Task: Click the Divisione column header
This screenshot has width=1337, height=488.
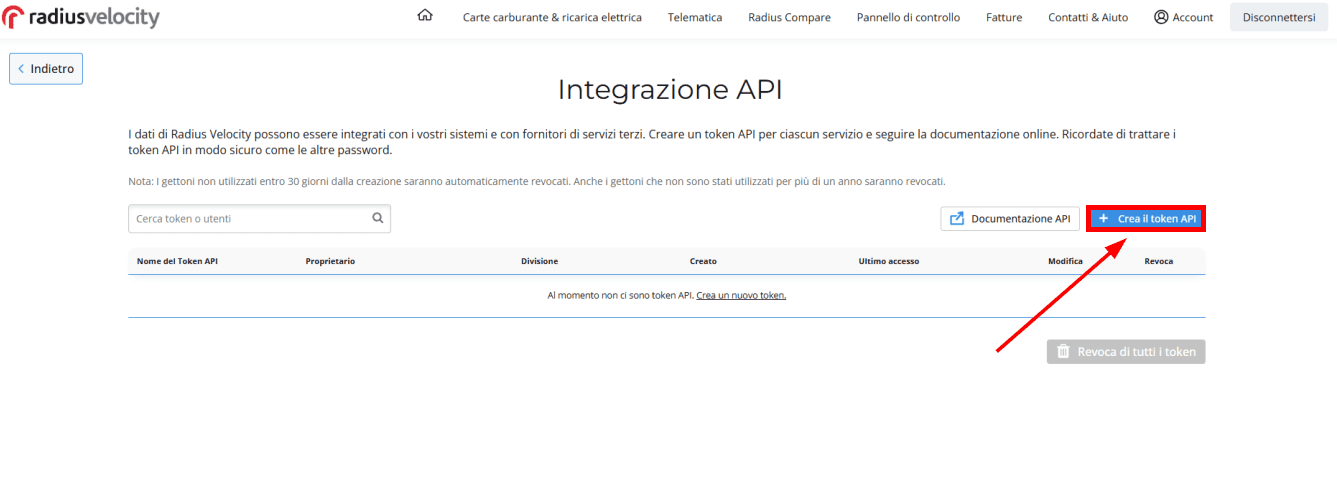Action: 540,261
